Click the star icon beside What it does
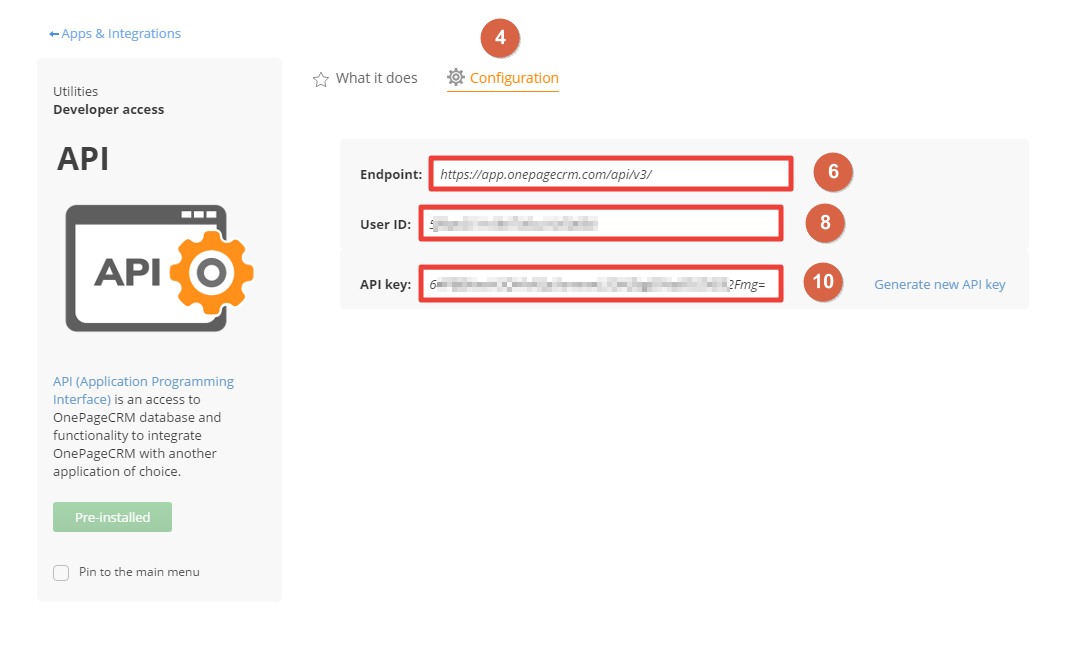The width and height of the screenshot is (1069, 649). point(320,80)
